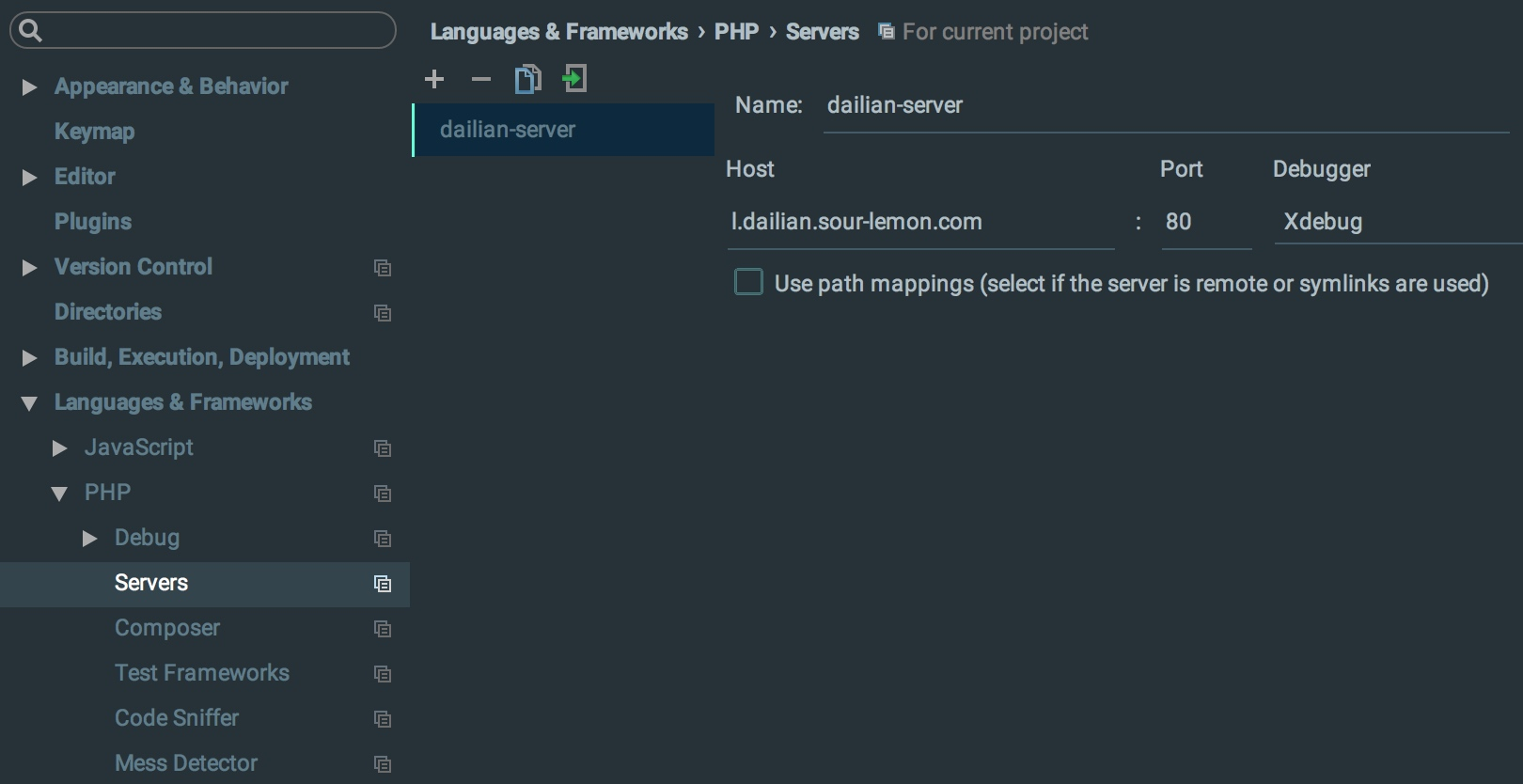This screenshot has height=784, width=1523.
Task: Select Code Sniffer settings page
Action: tap(177, 718)
